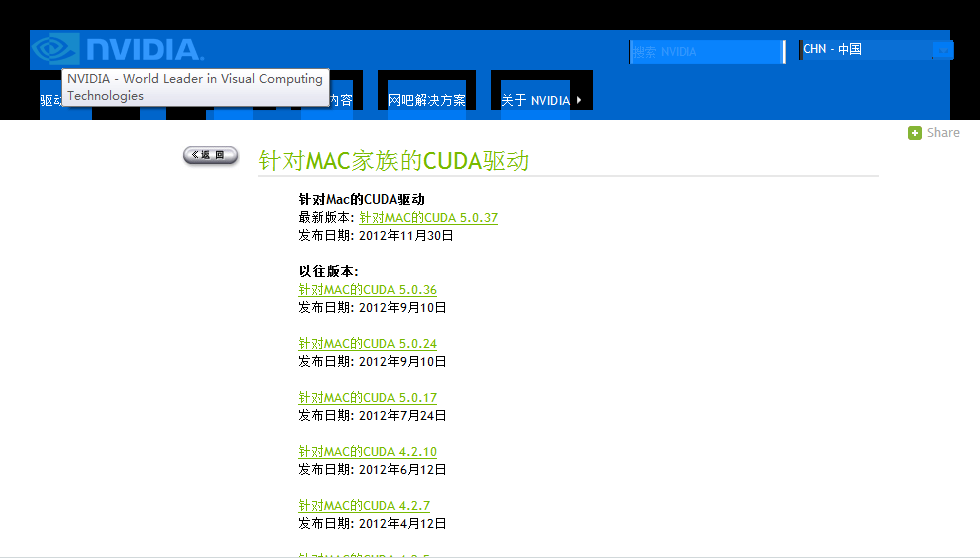Click the 以往版本 section label
Image resolution: width=980 pixels, height=558 pixels.
point(329,271)
